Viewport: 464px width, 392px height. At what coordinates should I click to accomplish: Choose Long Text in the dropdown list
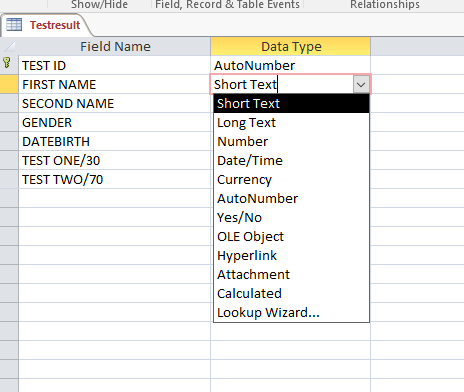click(292, 122)
